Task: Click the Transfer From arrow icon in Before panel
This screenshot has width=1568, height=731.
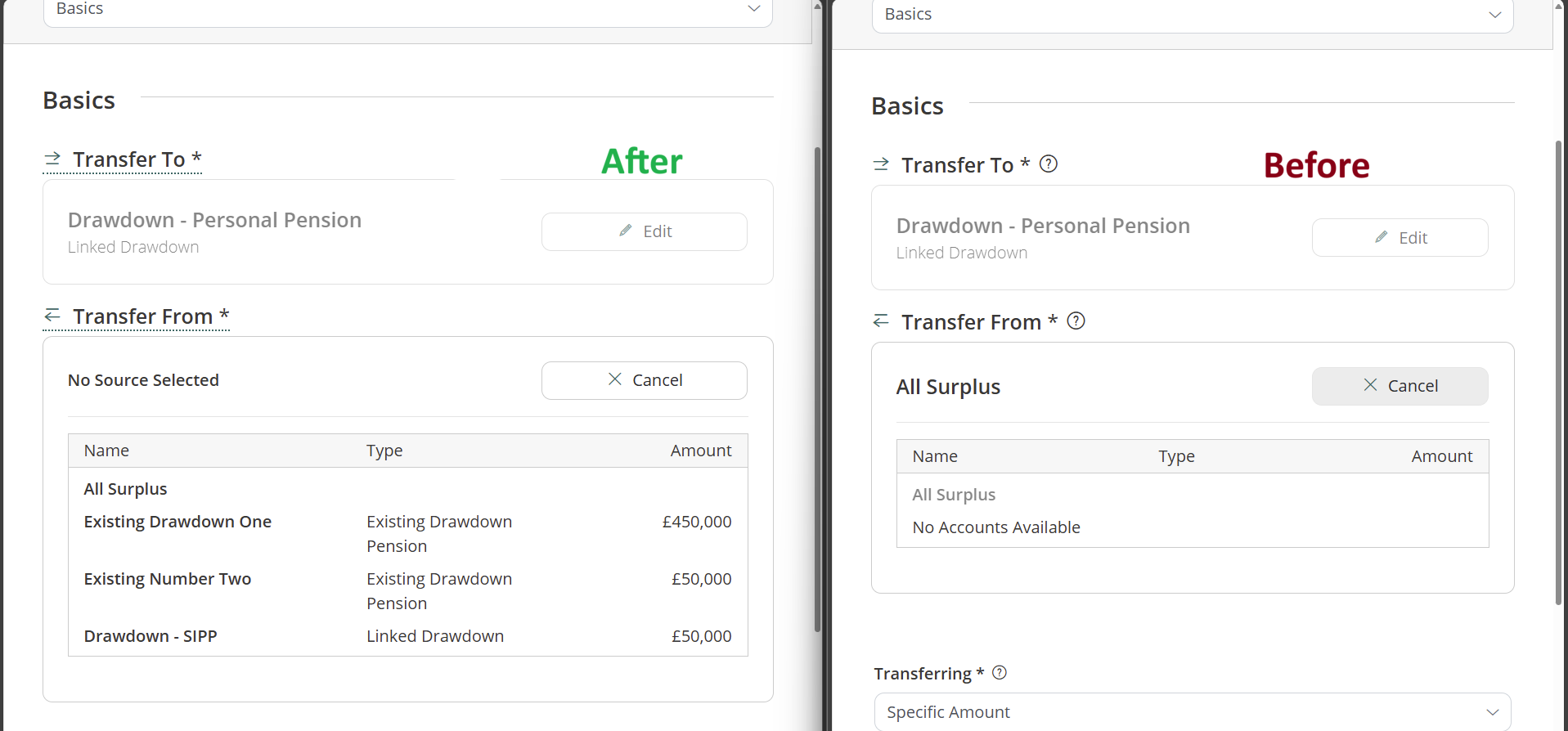Action: pyautogui.click(x=881, y=321)
